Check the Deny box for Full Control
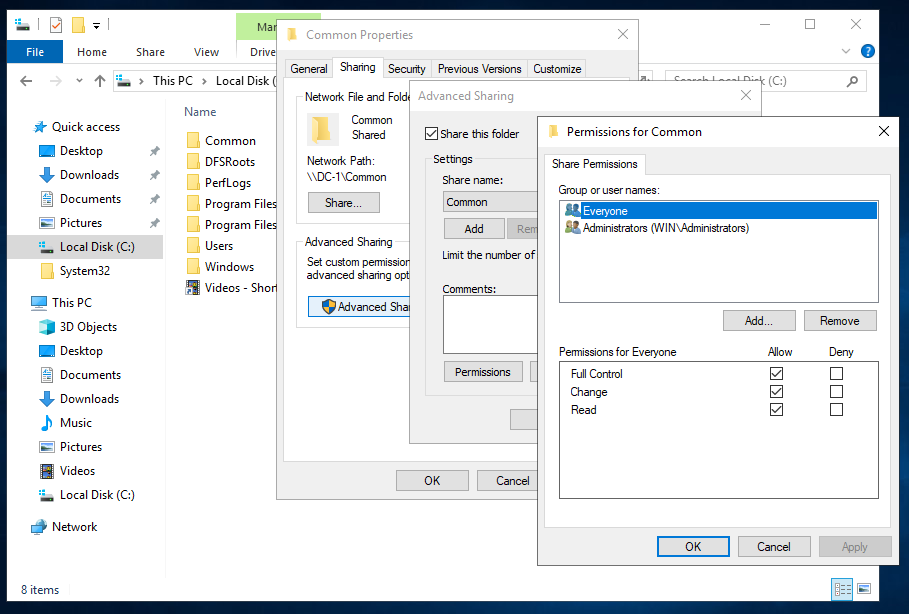 pyautogui.click(x=836, y=374)
